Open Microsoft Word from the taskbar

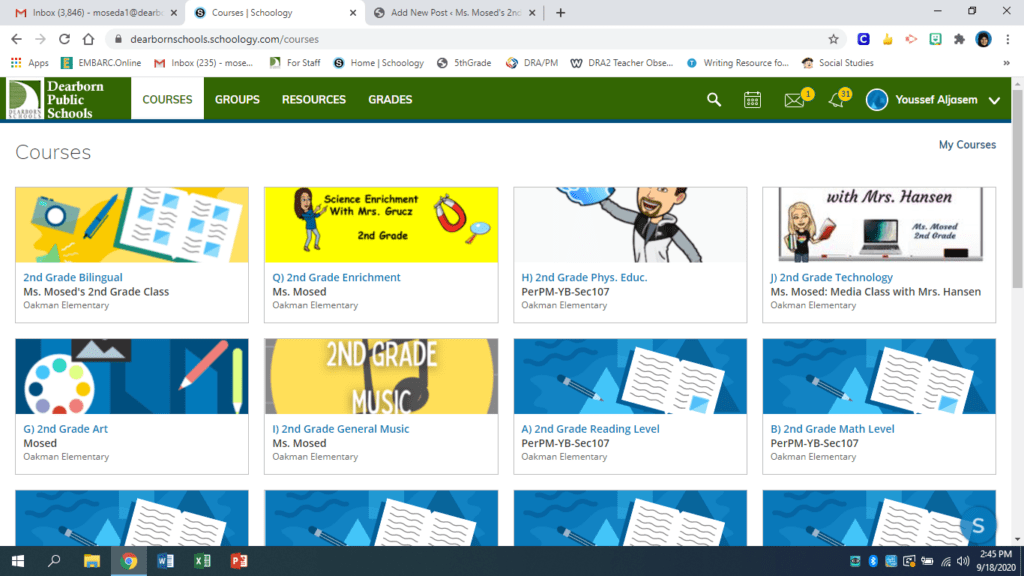click(165, 561)
